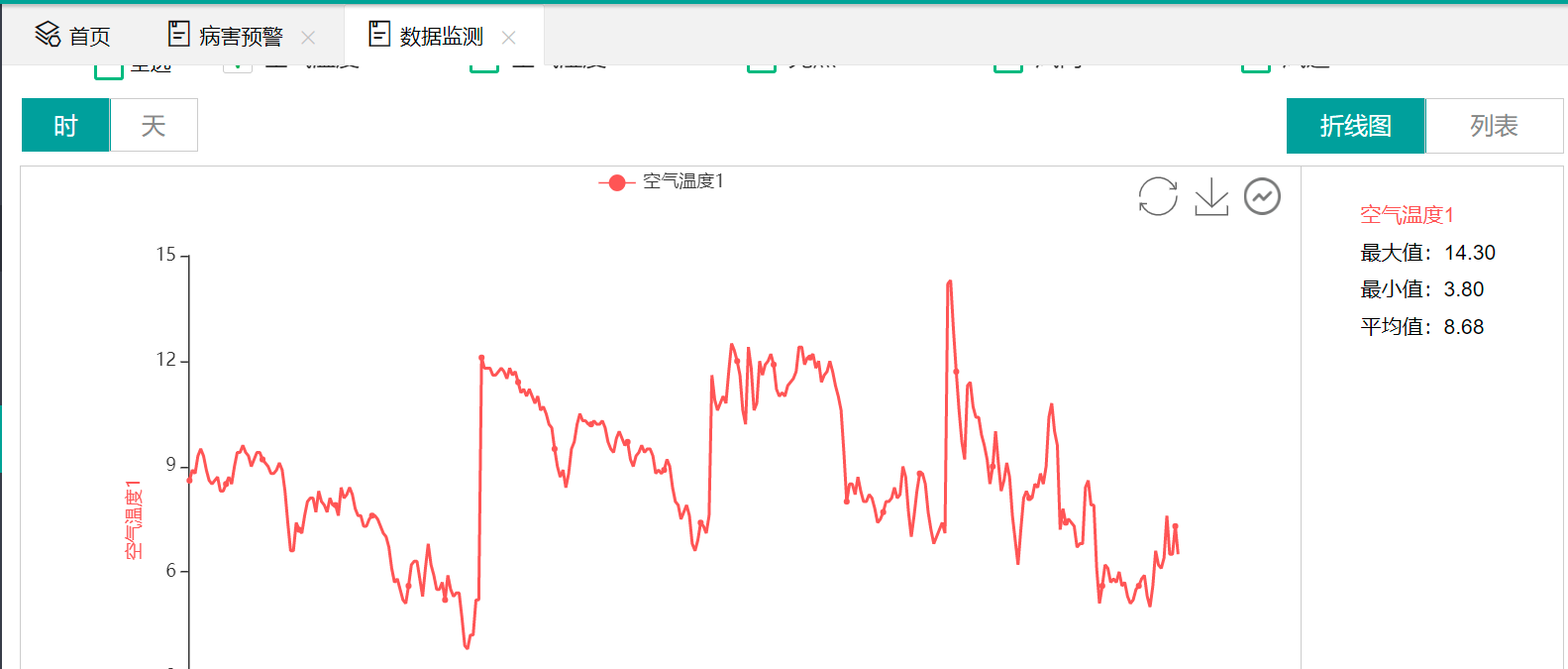Screen dimensions: 1568x669
Task: Click the red 空气温度1 heading in stats panel
Action: coord(1406,215)
